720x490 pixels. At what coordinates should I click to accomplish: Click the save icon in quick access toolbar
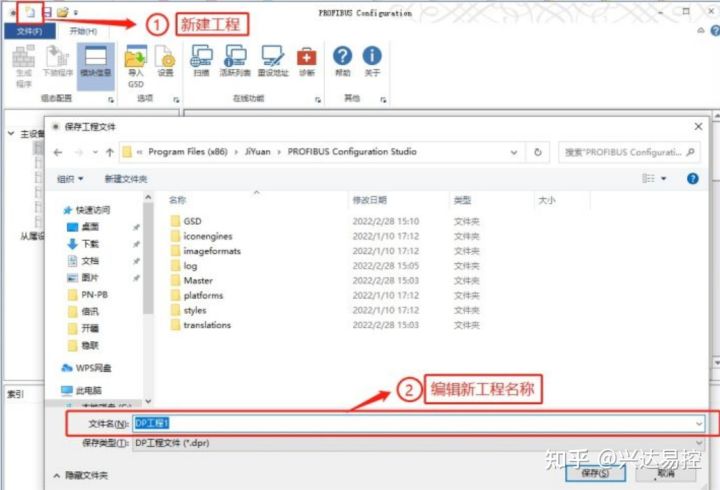tap(46, 12)
